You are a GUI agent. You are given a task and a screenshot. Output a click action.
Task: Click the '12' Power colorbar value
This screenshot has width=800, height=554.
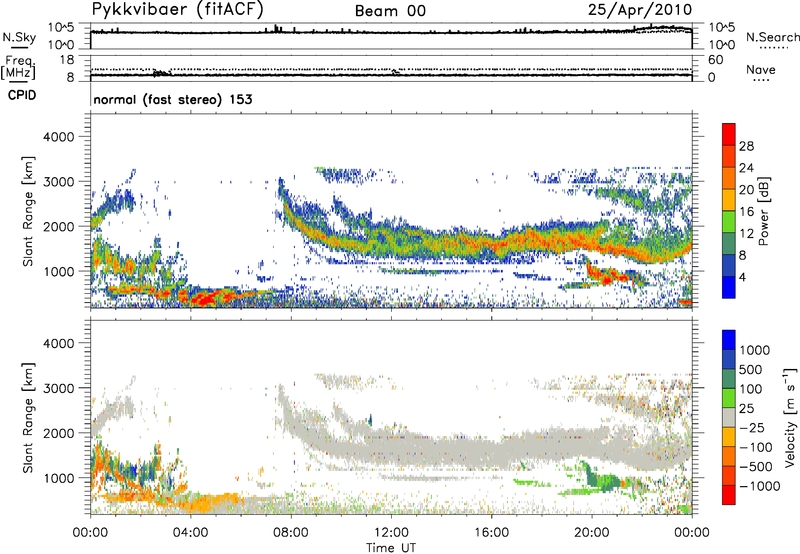pyautogui.click(x=746, y=234)
